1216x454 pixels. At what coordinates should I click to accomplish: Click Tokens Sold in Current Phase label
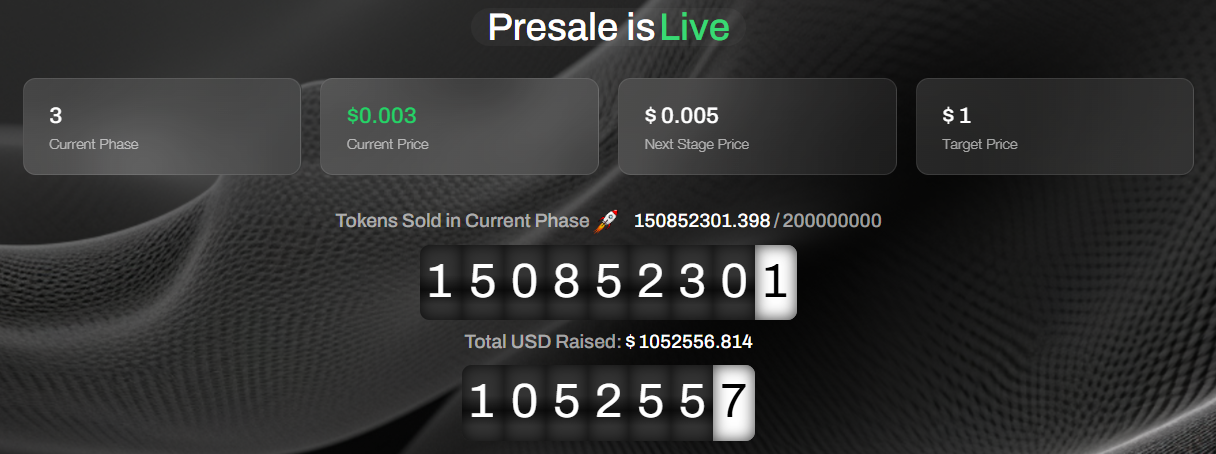(462, 221)
